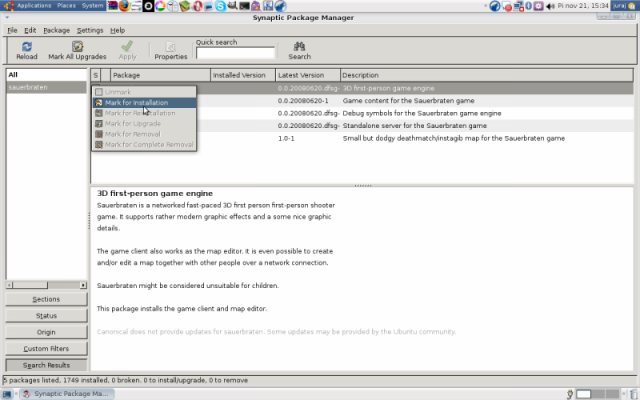Click into the Quick search field
This screenshot has width=640, height=400.
(236, 53)
